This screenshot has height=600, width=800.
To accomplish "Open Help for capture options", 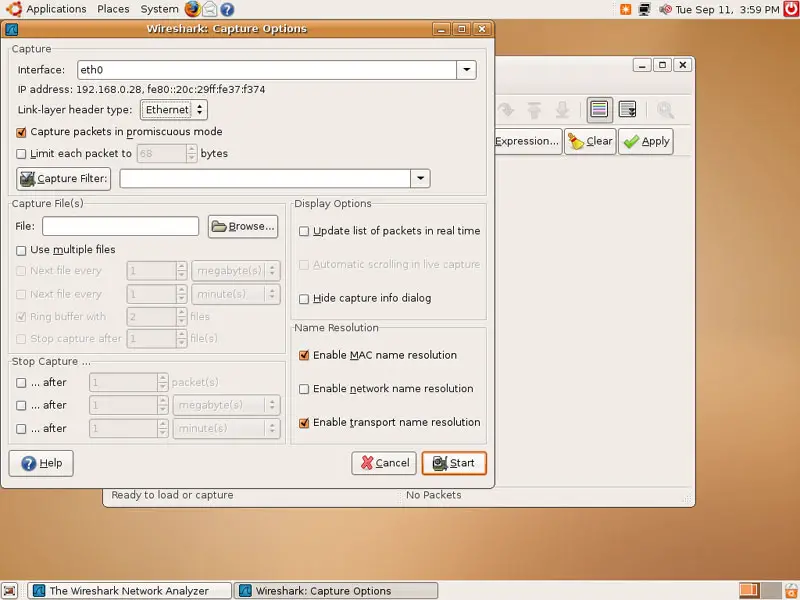I will click(41, 463).
